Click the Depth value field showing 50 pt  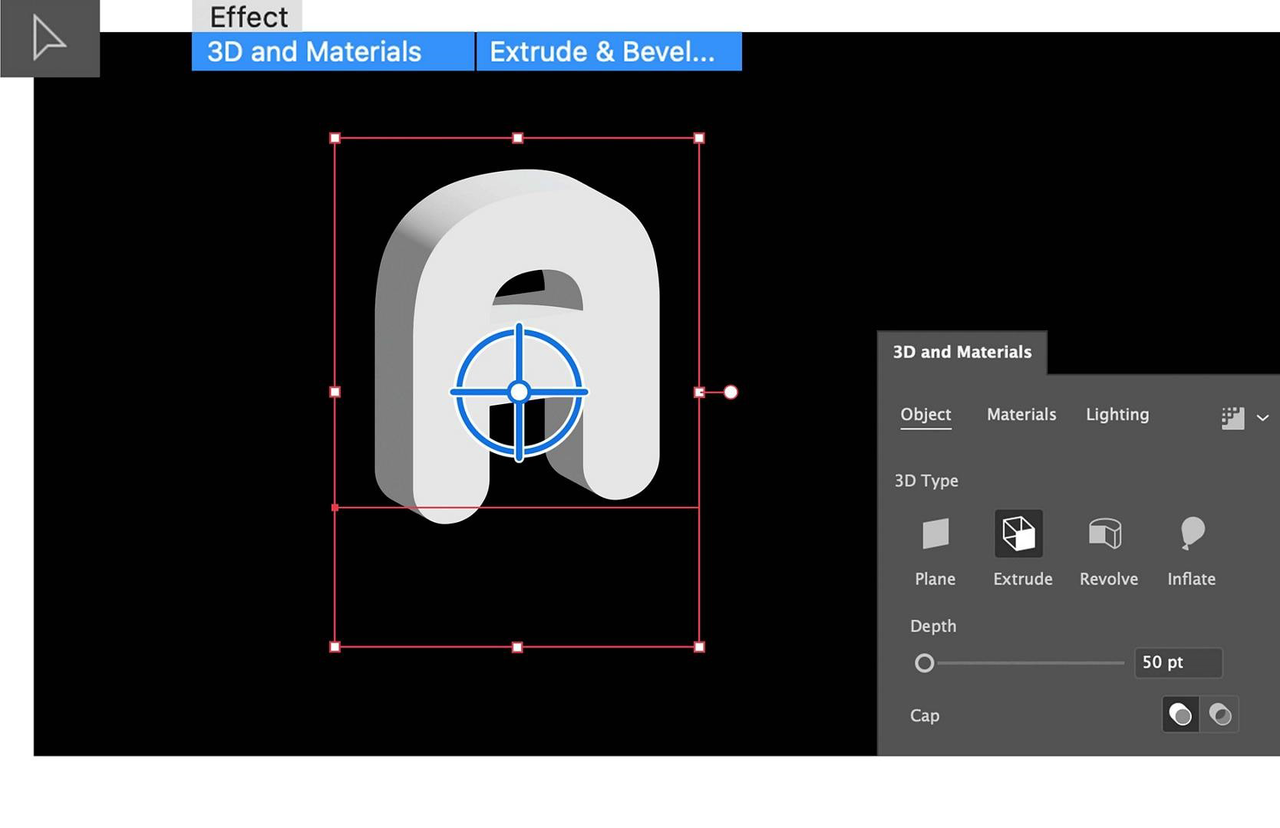pos(1178,662)
